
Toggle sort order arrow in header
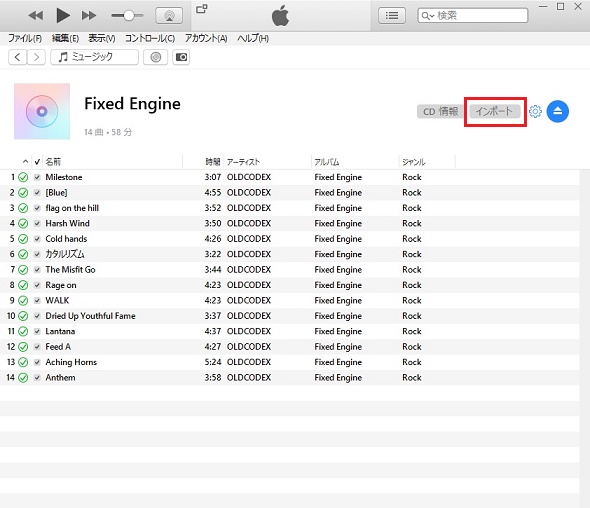(x=25, y=162)
